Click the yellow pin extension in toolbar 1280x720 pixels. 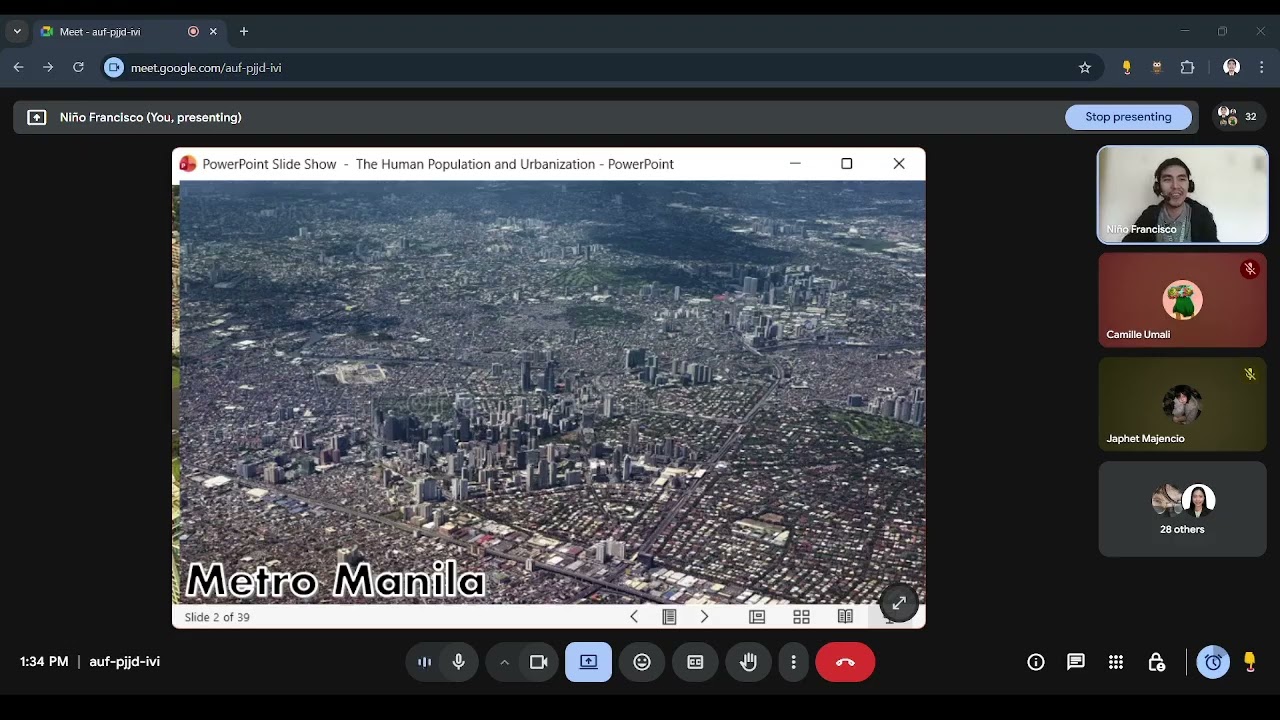[x=1127, y=68]
